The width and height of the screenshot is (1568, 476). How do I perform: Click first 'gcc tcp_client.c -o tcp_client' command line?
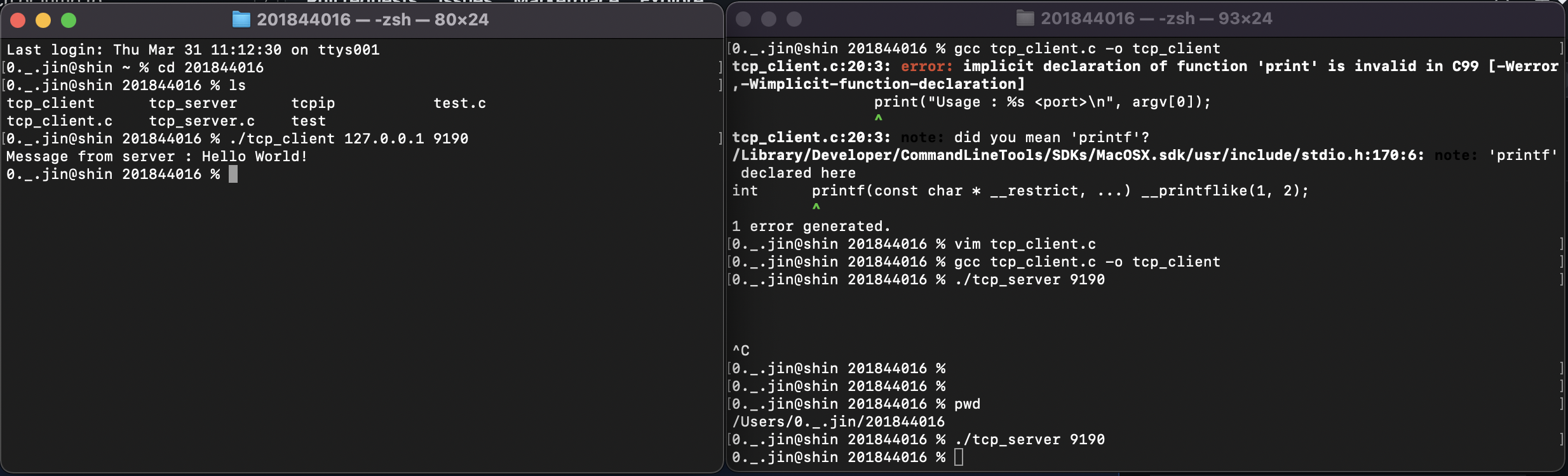pyautogui.click(x=1087, y=48)
